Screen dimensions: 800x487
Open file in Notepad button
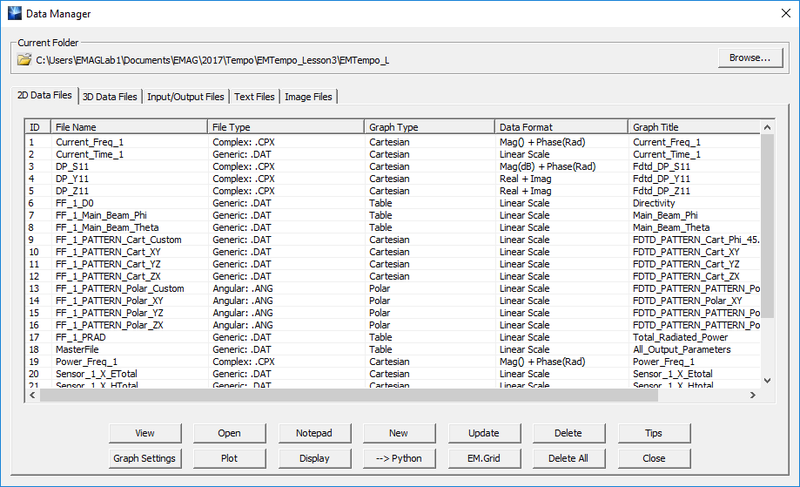pyautogui.click(x=313, y=433)
